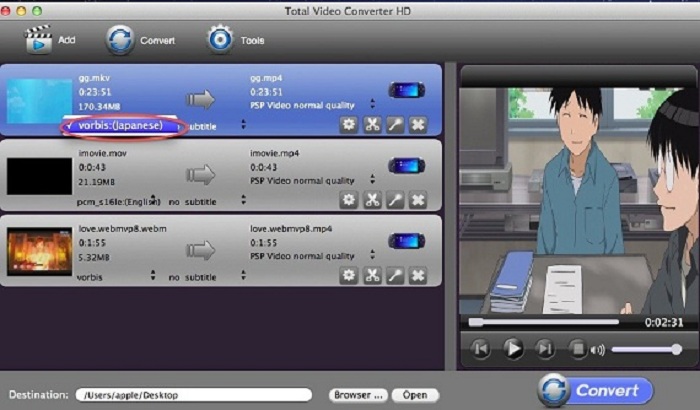Remove gg.mkv with the X icon

pyautogui.click(x=418, y=125)
